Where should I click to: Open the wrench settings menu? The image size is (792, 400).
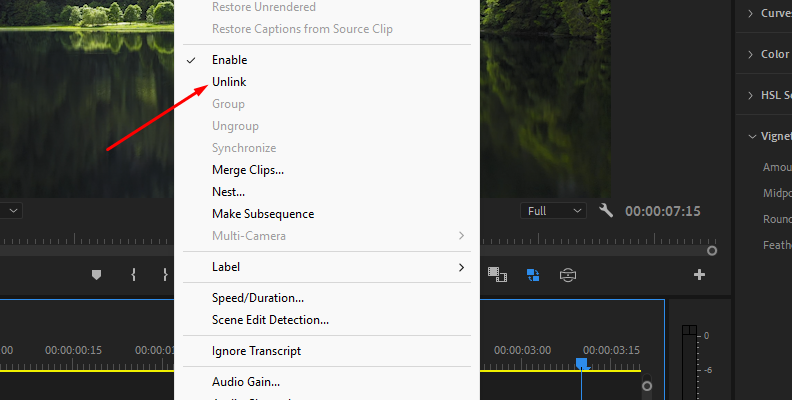606,211
